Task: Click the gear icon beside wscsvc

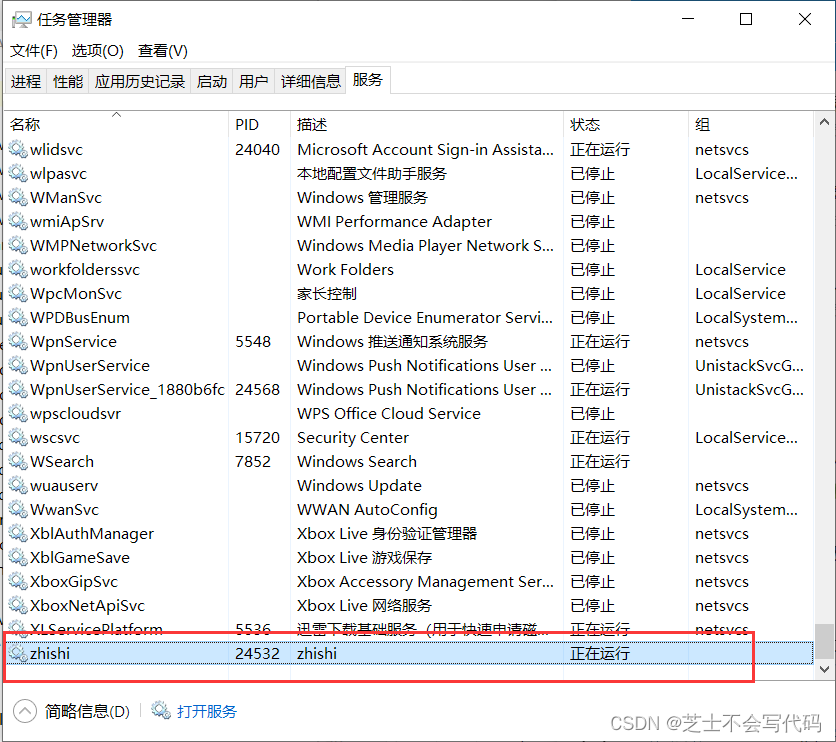Action: (x=18, y=437)
